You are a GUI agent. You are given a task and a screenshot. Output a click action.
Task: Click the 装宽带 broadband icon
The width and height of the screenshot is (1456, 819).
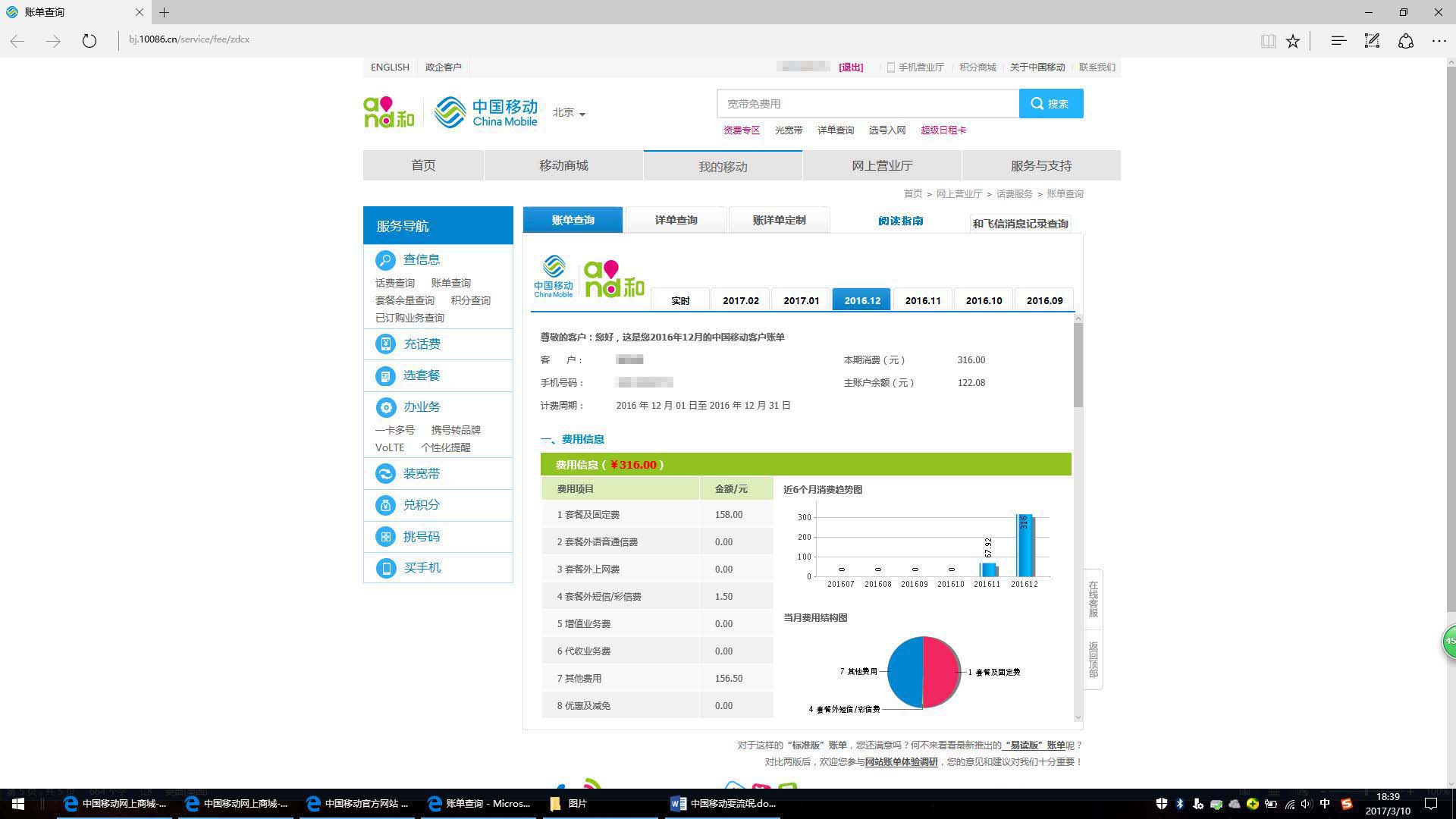click(x=385, y=474)
